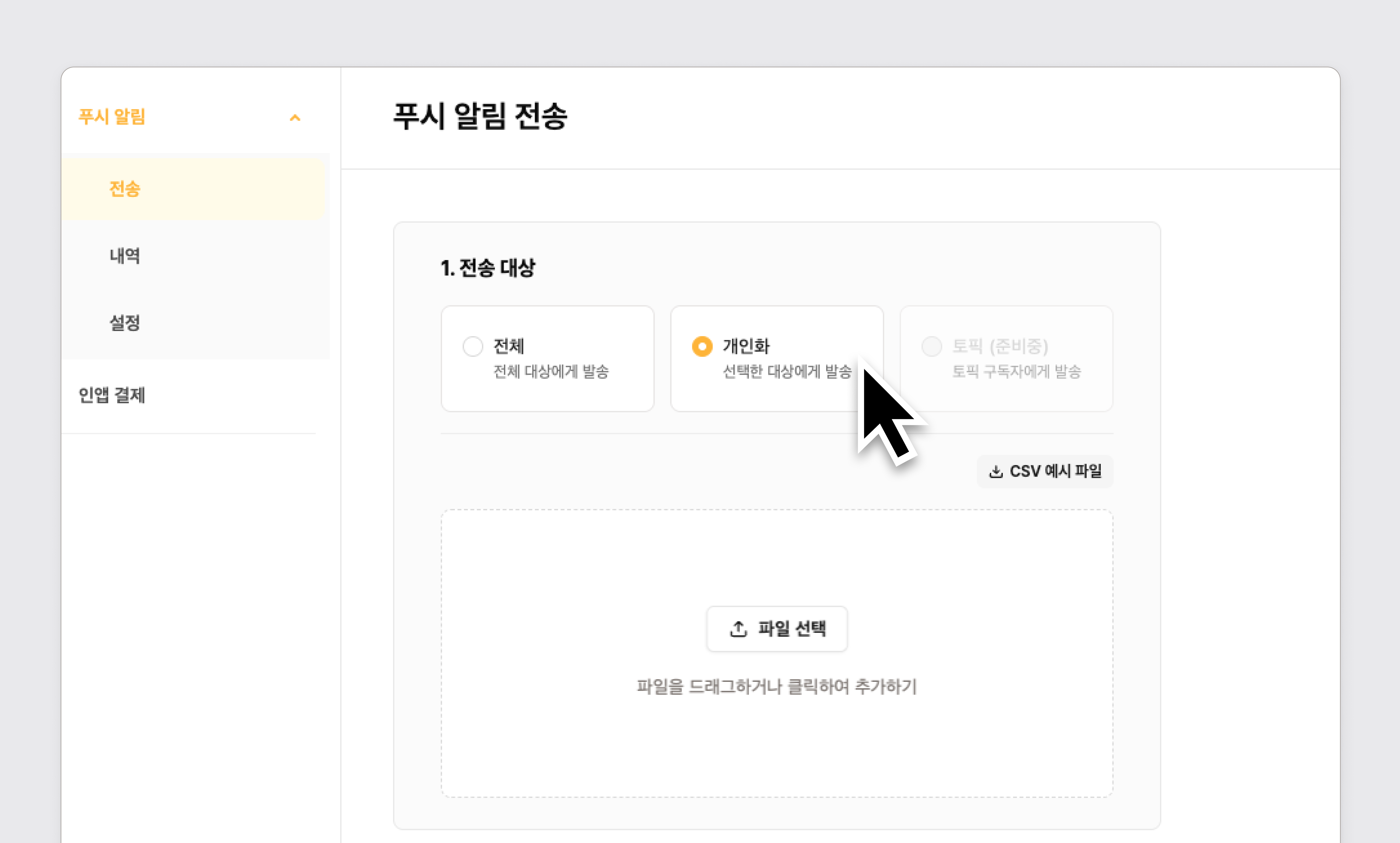Open the 설정 sidebar menu item
The height and width of the screenshot is (843, 1400).
click(x=125, y=323)
